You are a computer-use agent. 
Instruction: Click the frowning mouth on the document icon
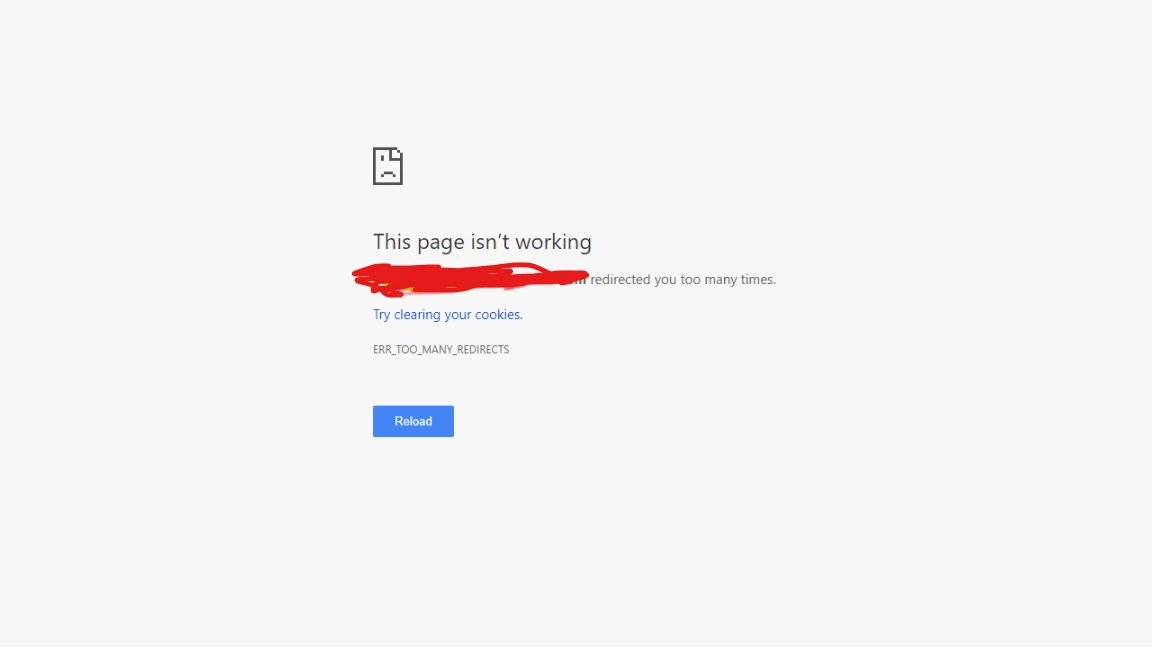[388, 175]
